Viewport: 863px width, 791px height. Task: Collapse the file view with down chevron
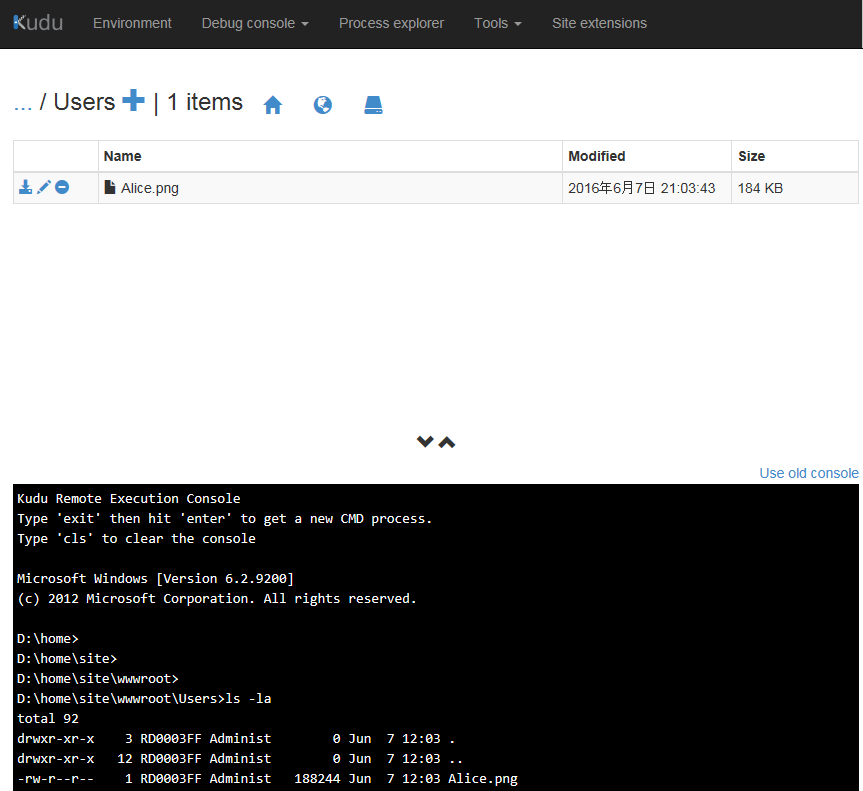point(425,441)
